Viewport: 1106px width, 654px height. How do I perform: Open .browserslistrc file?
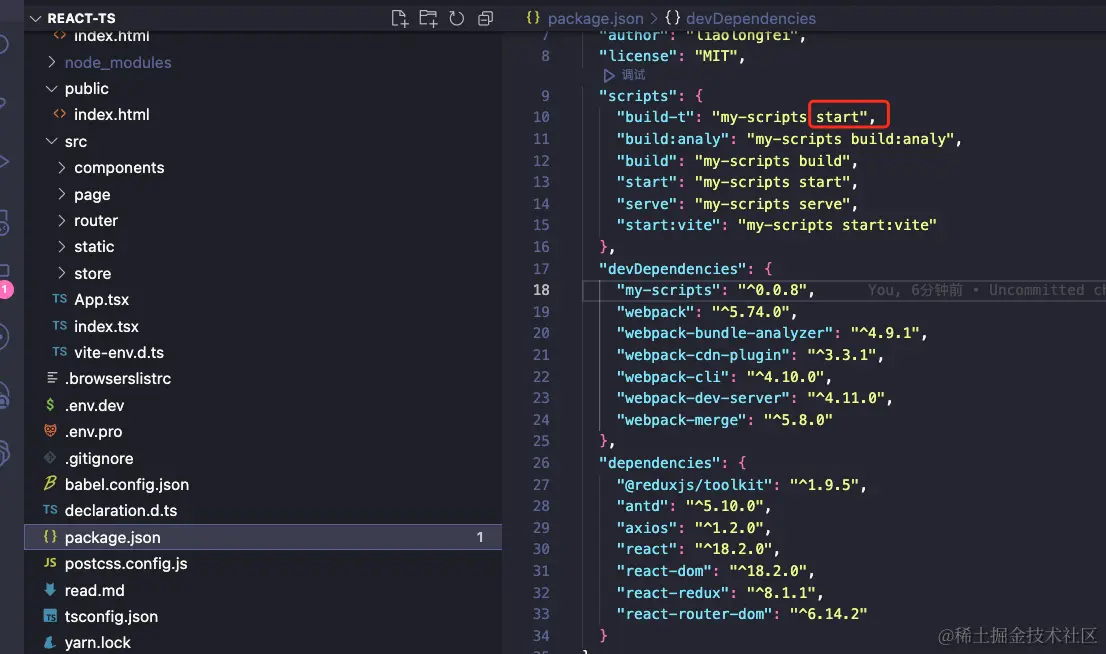[118, 379]
